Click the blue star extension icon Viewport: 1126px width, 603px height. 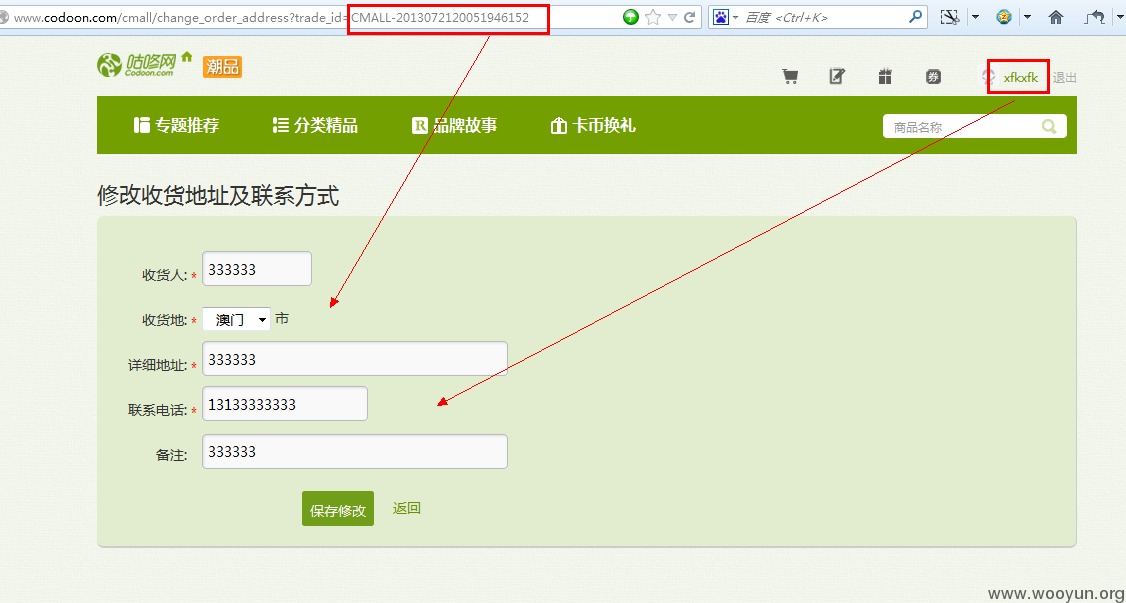point(1004,17)
